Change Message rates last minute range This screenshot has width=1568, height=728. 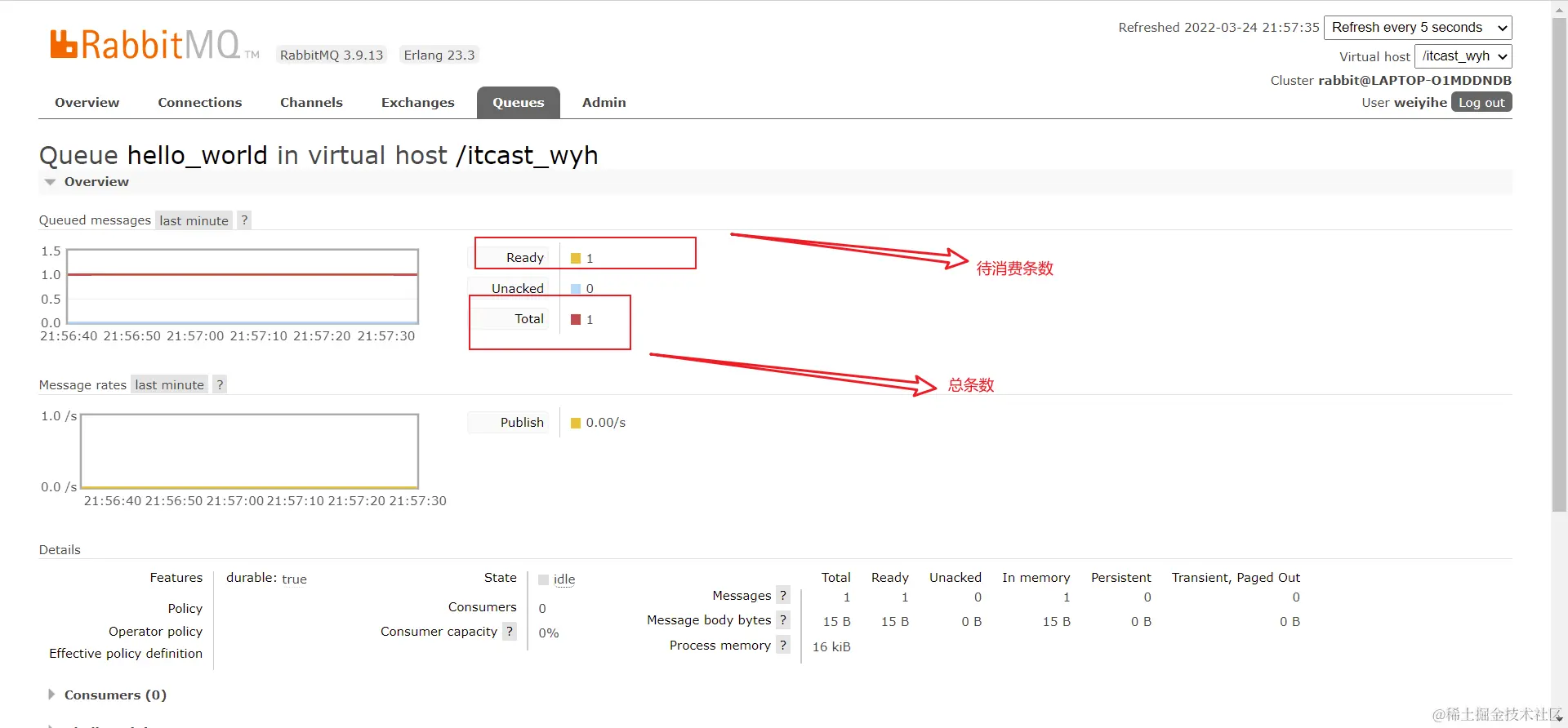click(169, 385)
